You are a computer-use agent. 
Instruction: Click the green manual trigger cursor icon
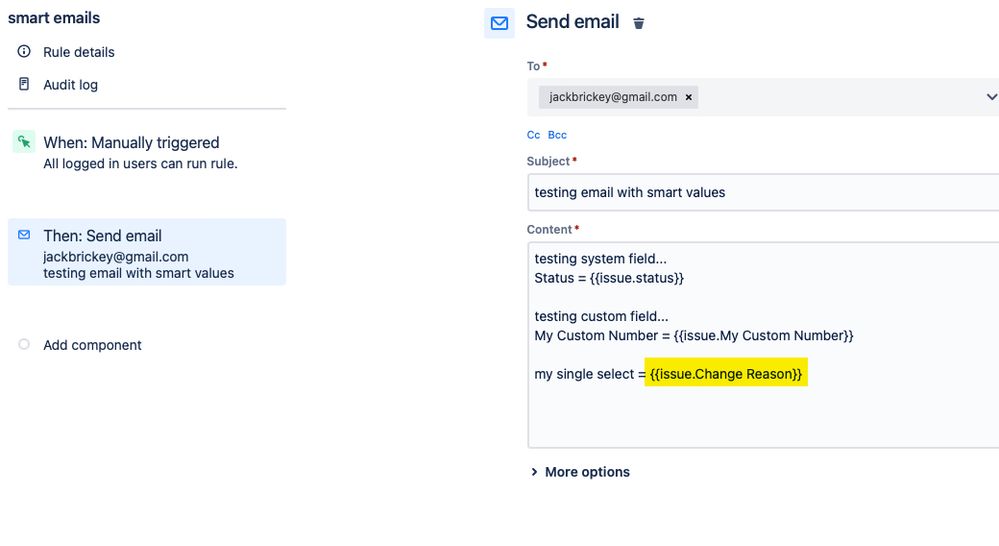coord(24,141)
